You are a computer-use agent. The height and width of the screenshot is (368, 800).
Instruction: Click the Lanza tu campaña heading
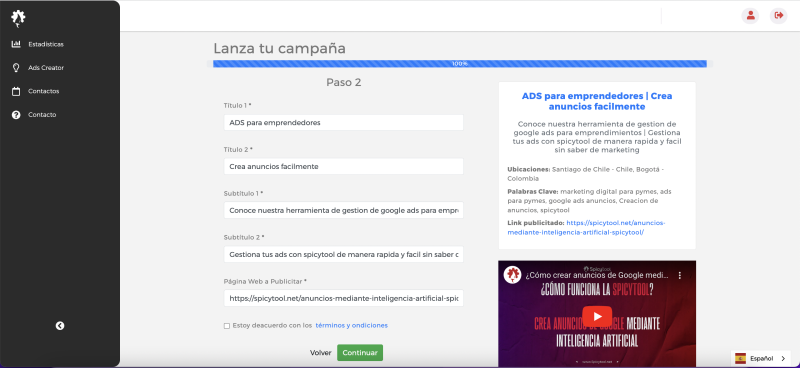point(280,48)
